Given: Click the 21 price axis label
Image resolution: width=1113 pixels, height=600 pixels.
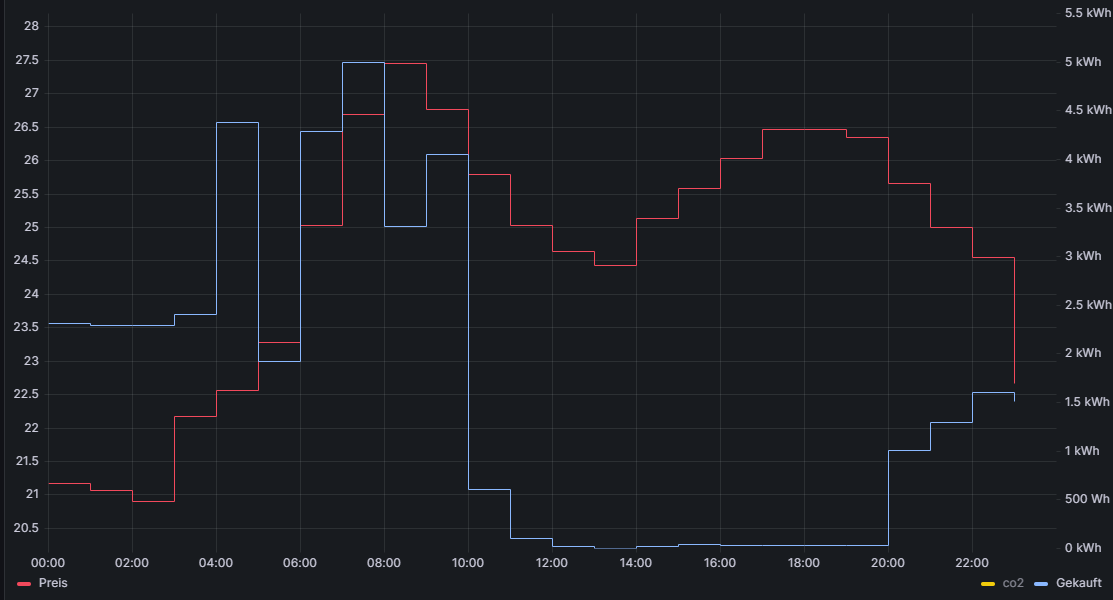Looking at the screenshot, I should (x=32, y=494).
